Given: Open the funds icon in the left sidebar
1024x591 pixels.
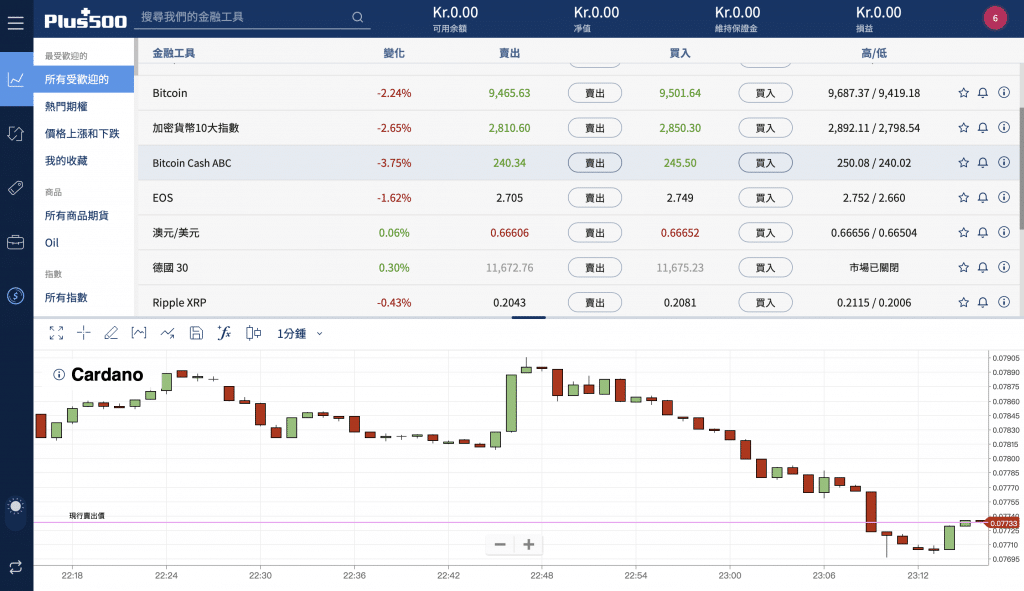Looking at the screenshot, I should [x=15, y=297].
